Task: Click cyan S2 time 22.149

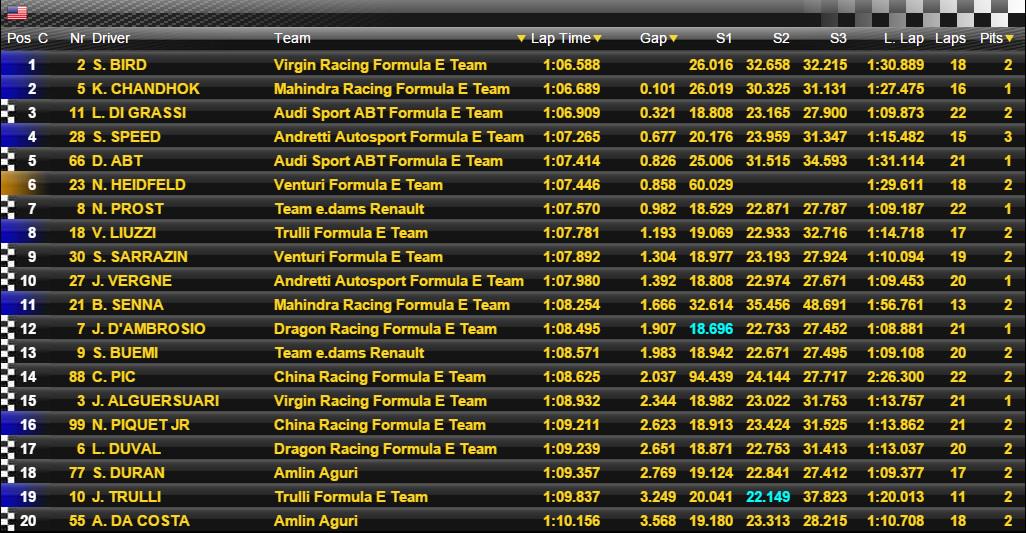Action: [x=768, y=496]
